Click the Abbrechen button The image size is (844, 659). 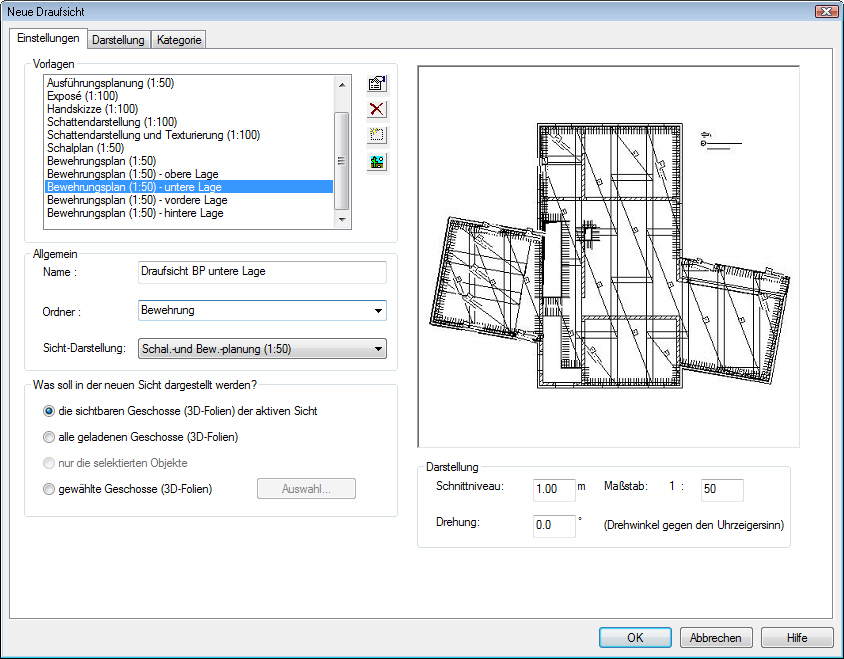[x=716, y=637]
